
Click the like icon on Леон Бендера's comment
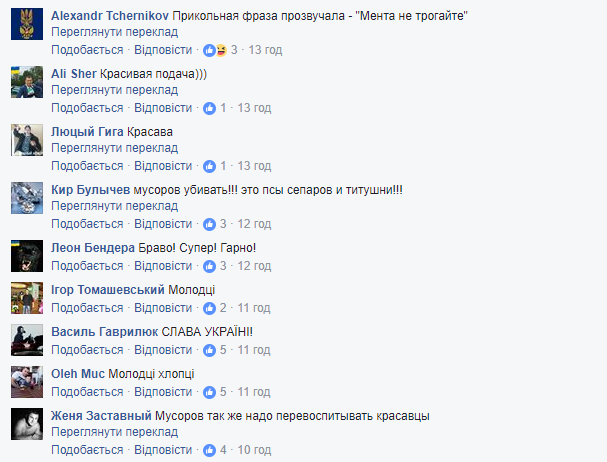click(210, 267)
